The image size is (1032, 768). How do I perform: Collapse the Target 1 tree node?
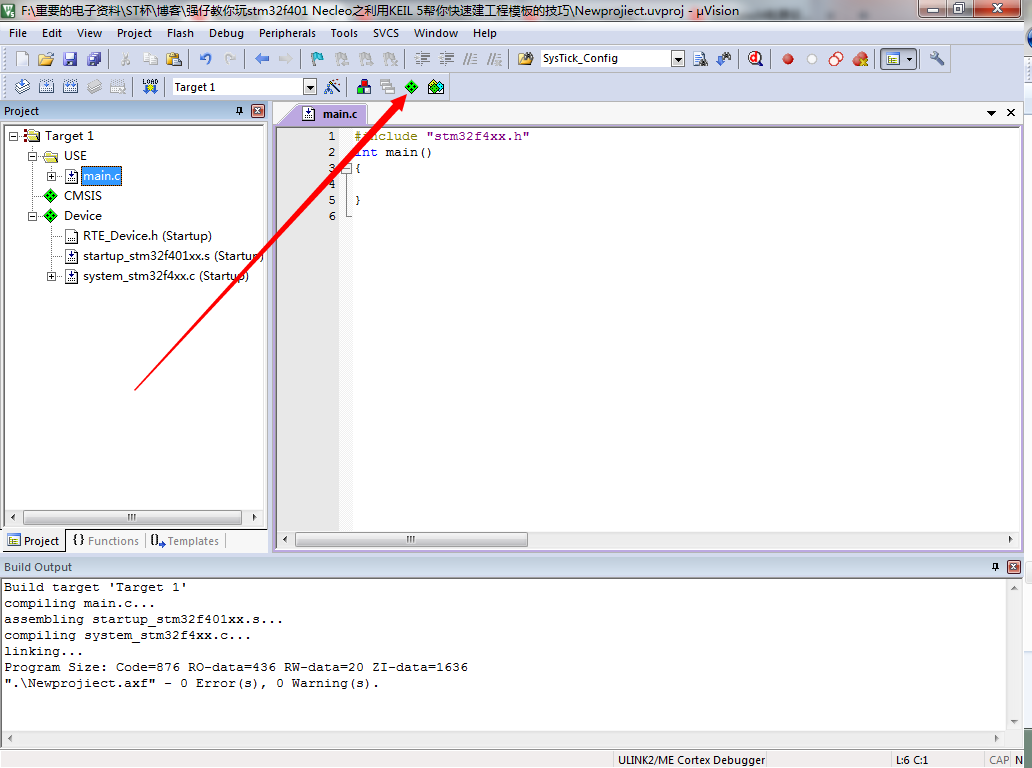(x=13, y=136)
